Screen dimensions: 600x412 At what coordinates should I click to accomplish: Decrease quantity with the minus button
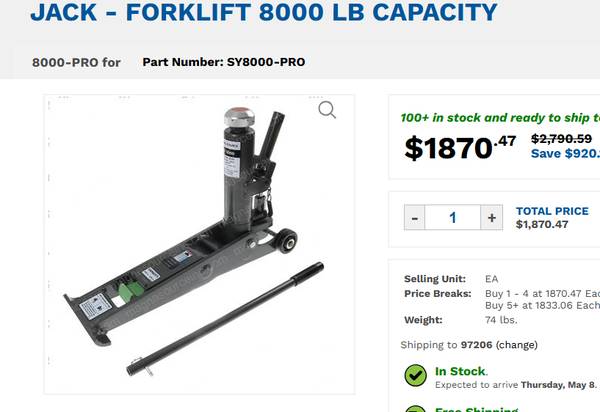[x=414, y=218]
